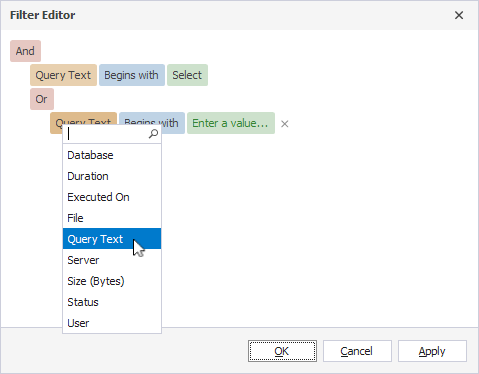
Task: Choose Database from the field list
Action: pyautogui.click(x=112, y=155)
